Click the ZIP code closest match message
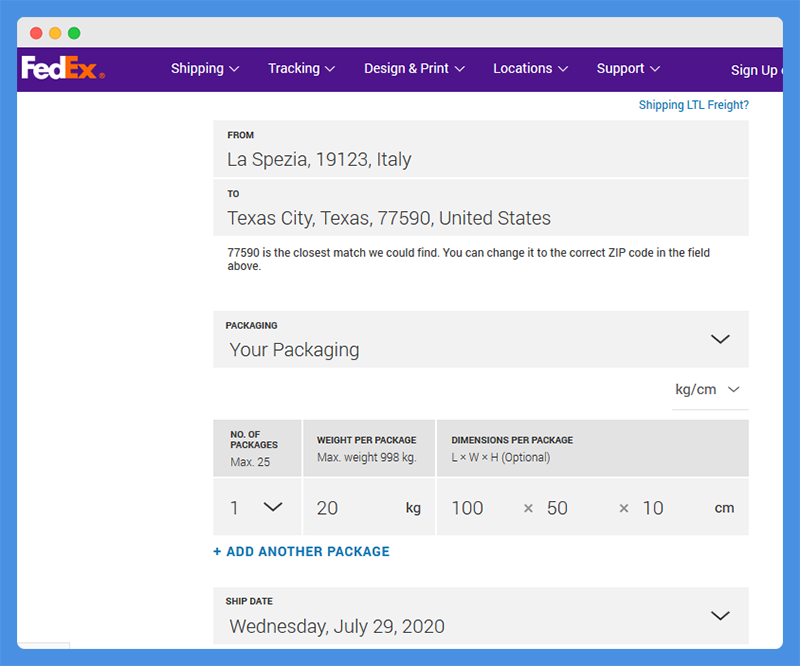 click(x=468, y=259)
